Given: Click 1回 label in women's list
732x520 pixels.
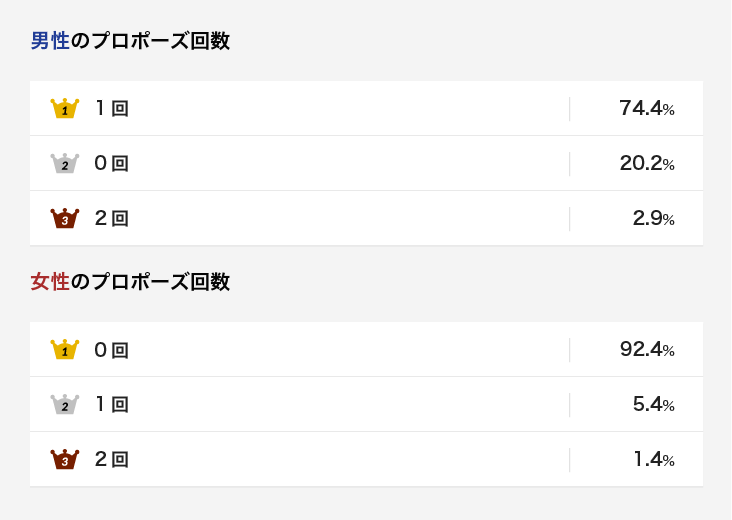Looking at the screenshot, I should 112,404.
